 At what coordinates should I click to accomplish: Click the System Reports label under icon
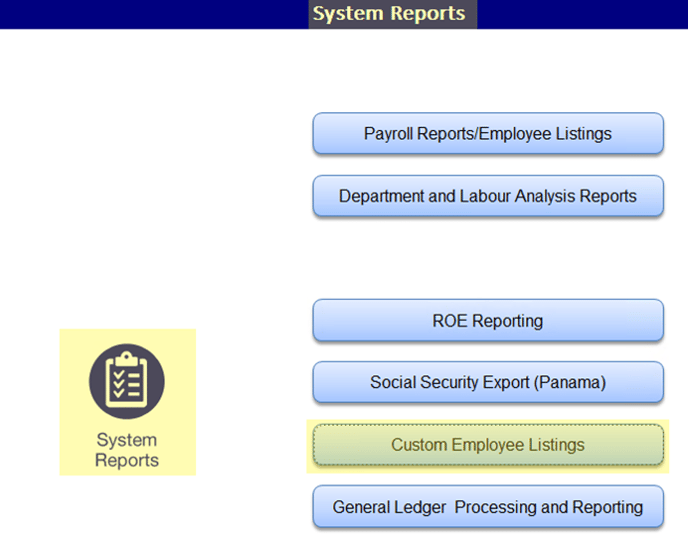pyautogui.click(x=127, y=450)
